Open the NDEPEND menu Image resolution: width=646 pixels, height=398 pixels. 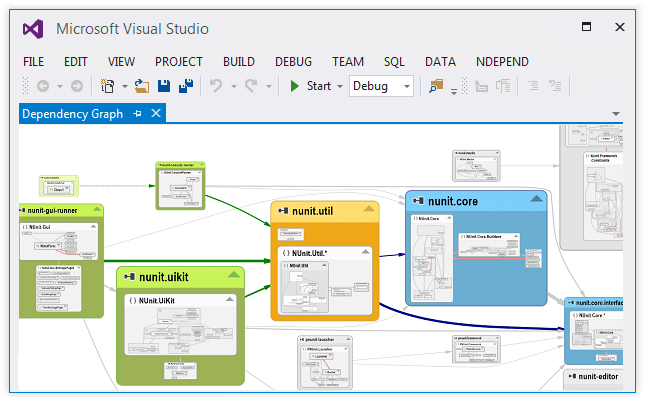point(502,62)
